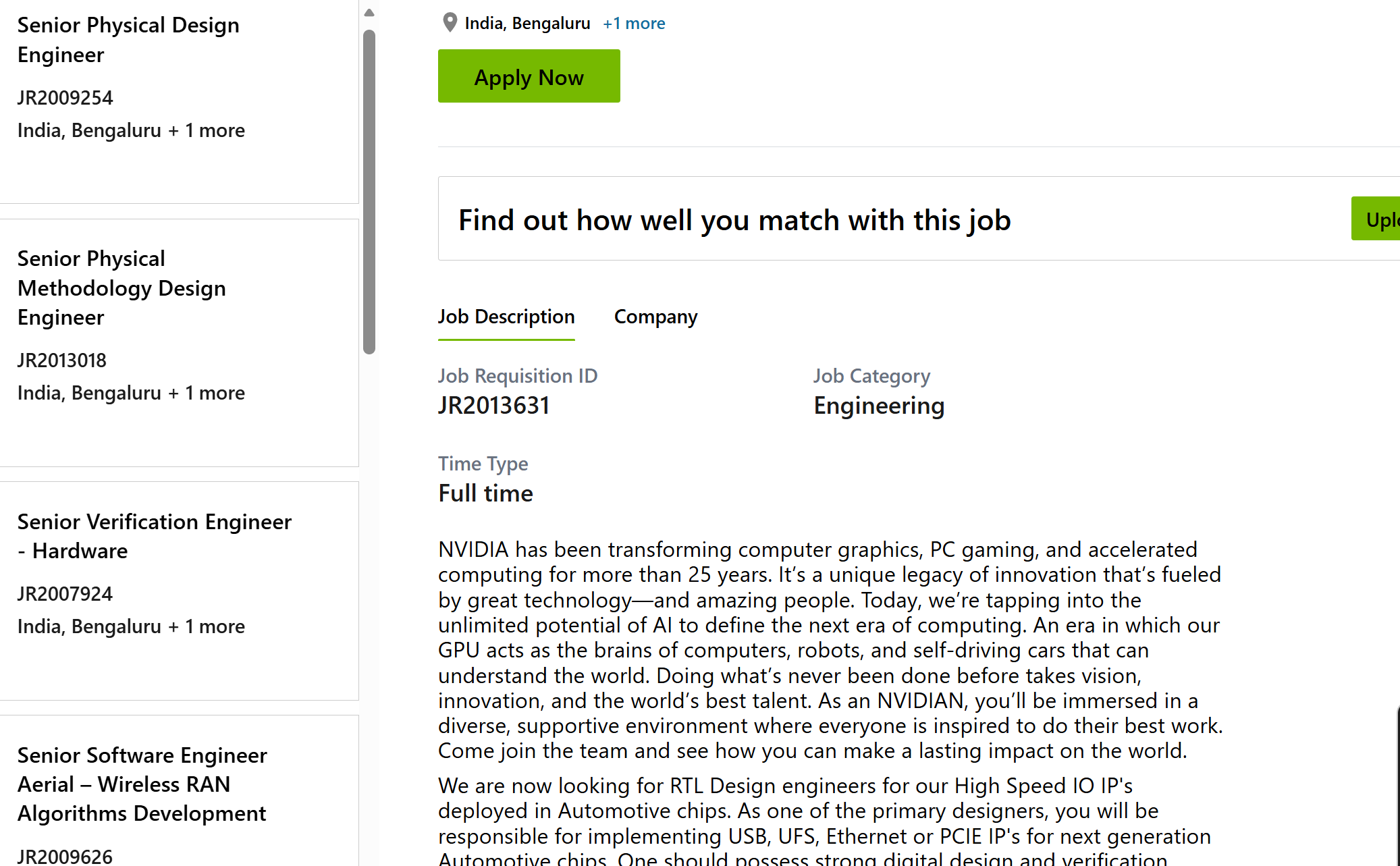Click the requisition ID JR2013631 value
The image size is (1400, 866).
tap(494, 406)
